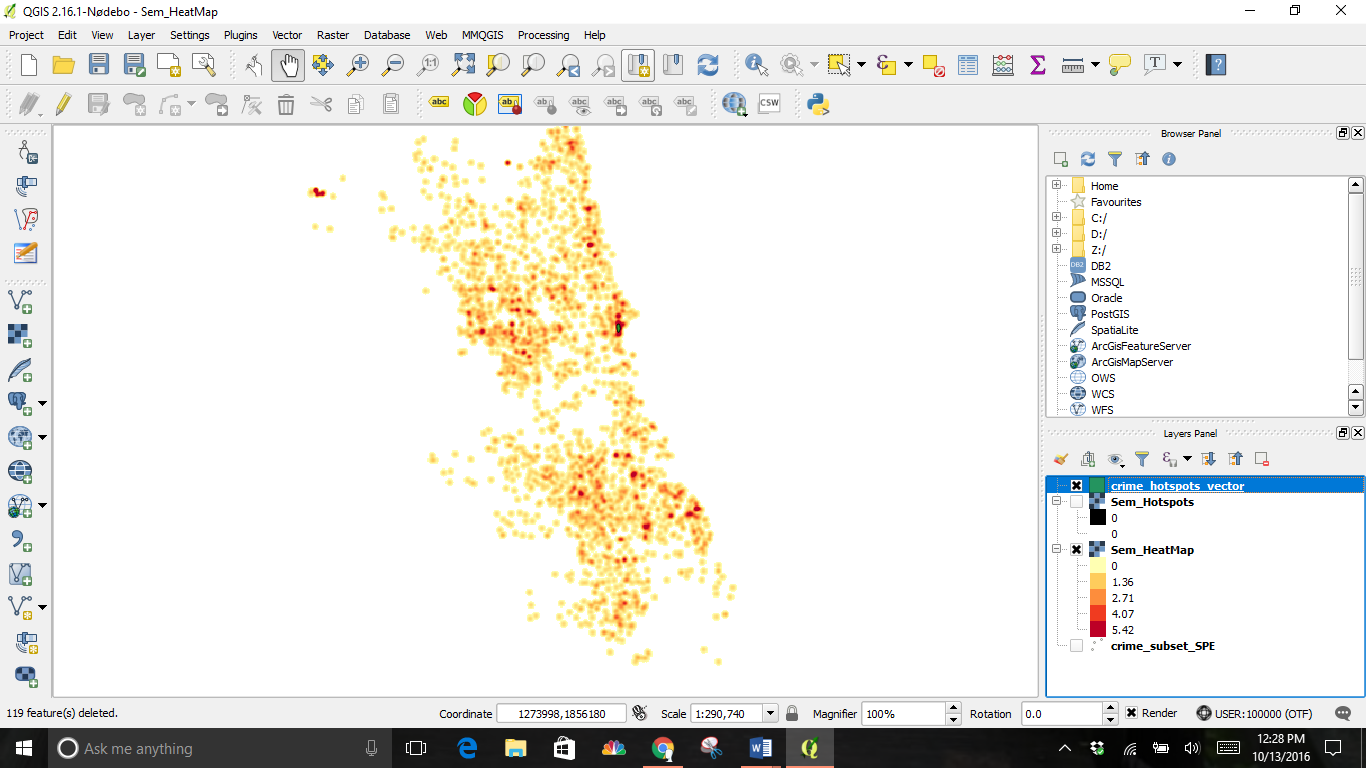Open the Processing menu
The width and height of the screenshot is (1366, 768).
543,35
